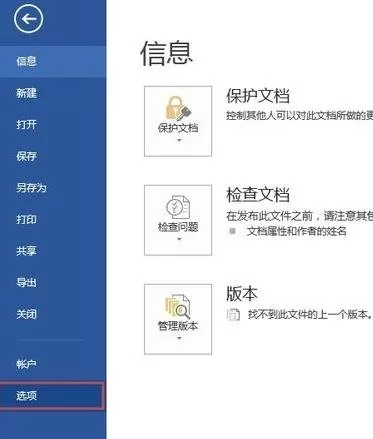Click the 管理版本 magnifier documents icon
The width and height of the screenshot is (373, 439).
click(x=178, y=306)
